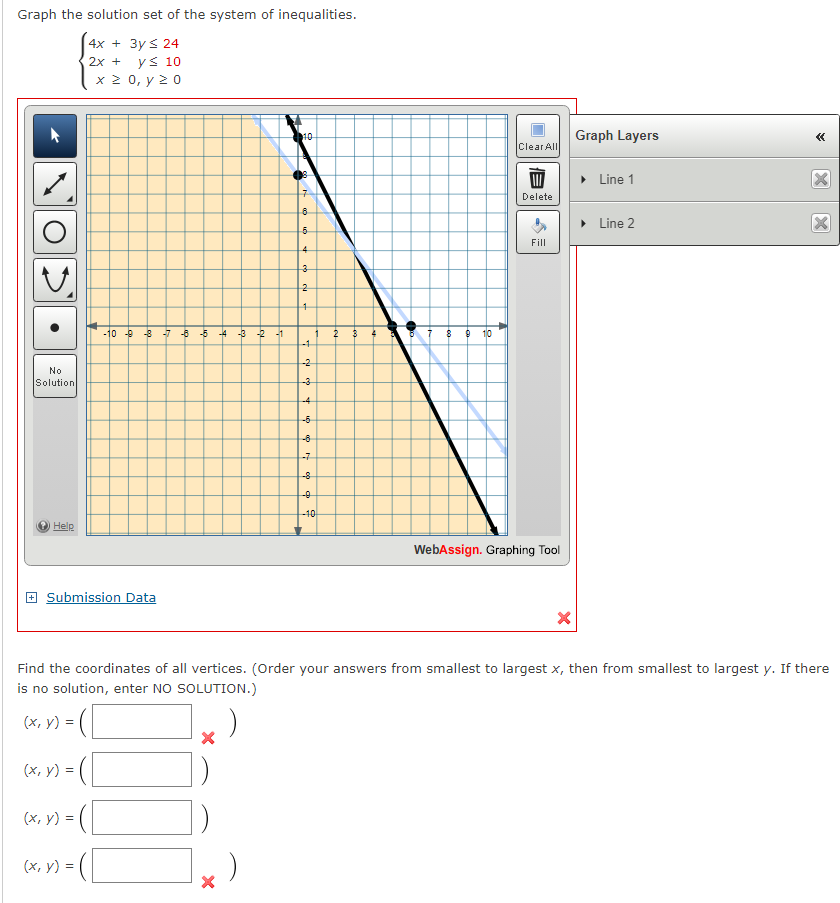Click the last vertex coordinate input box
The image size is (840, 903).
pos(140,865)
